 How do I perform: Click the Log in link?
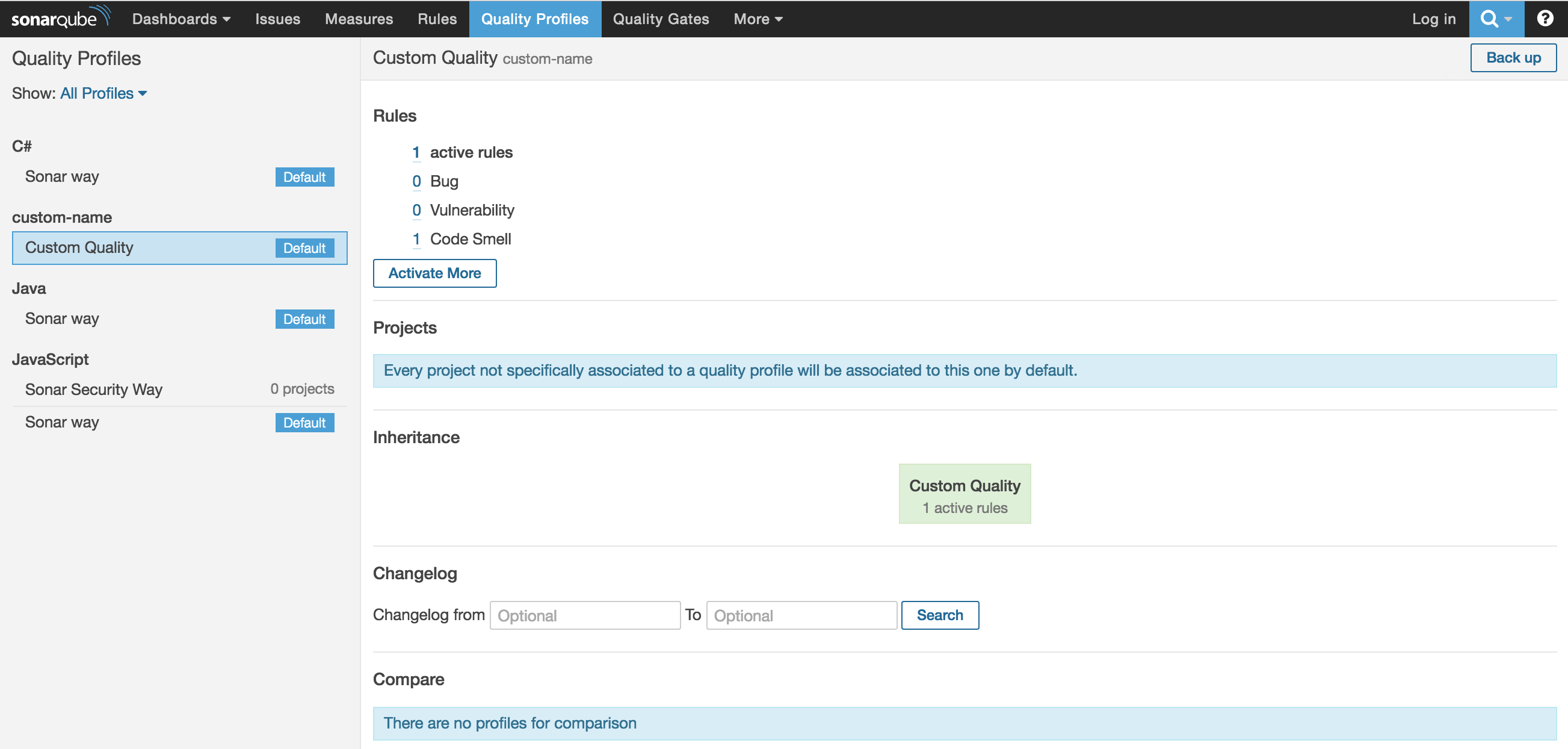click(1434, 19)
